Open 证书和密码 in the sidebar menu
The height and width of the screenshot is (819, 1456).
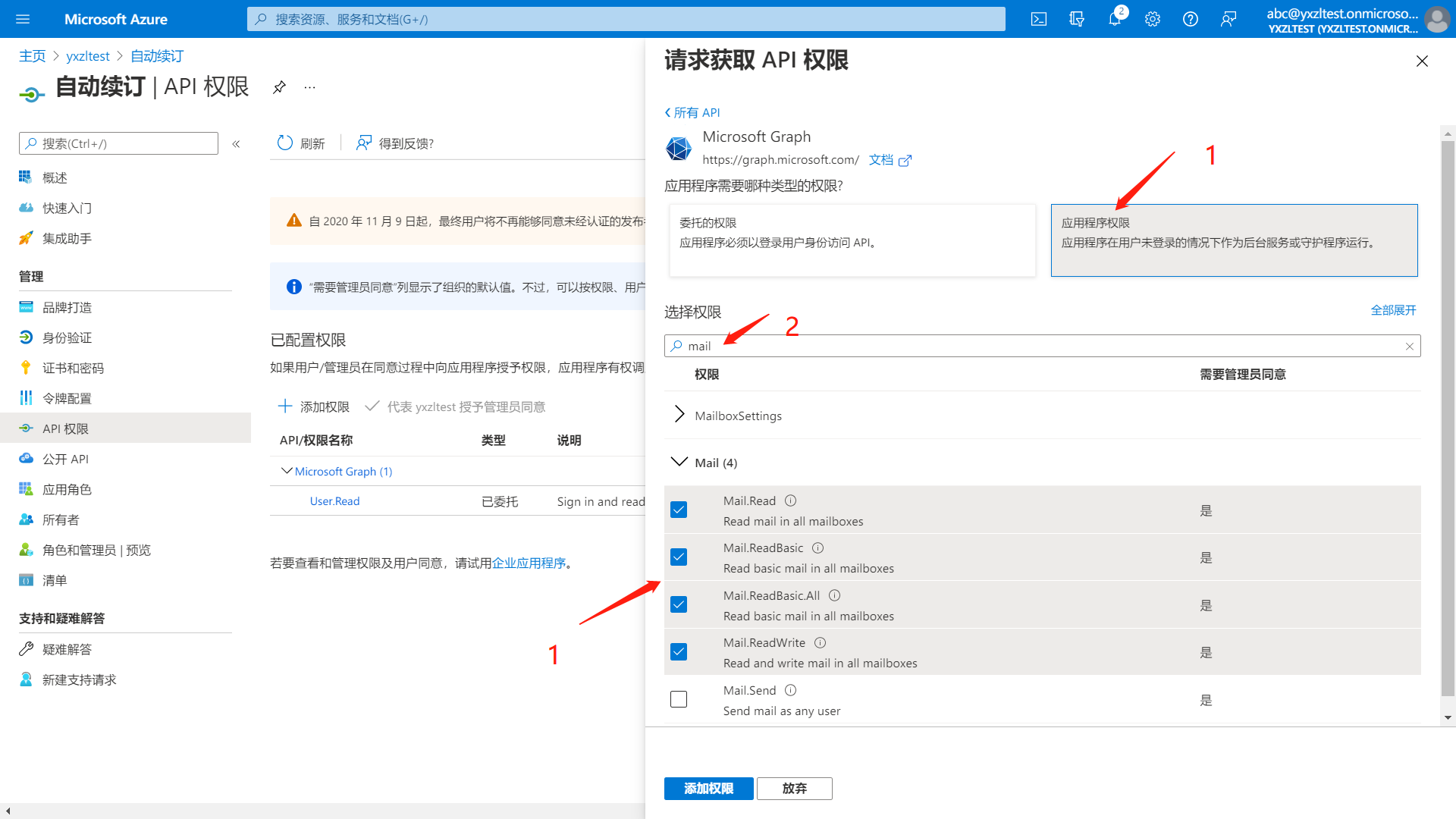coord(73,369)
